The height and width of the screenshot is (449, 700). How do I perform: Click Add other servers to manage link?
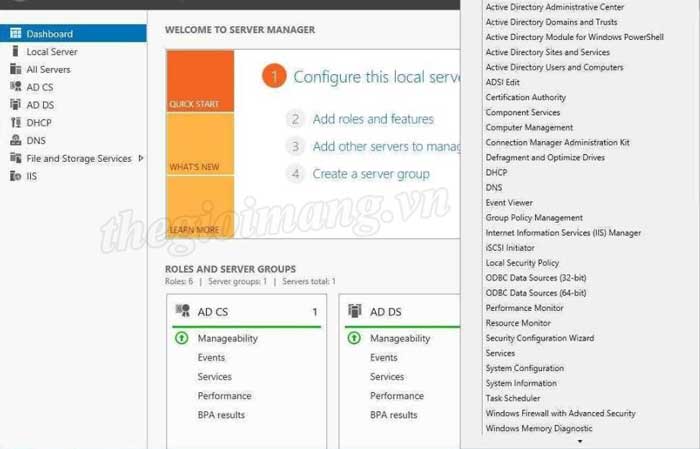386,146
